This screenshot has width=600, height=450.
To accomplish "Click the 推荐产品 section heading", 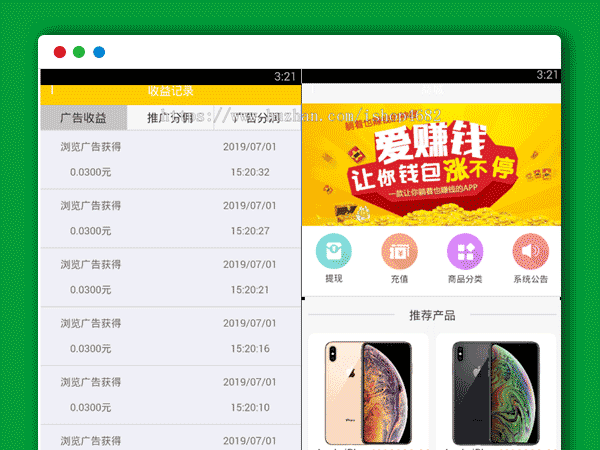I will (431, 315).
